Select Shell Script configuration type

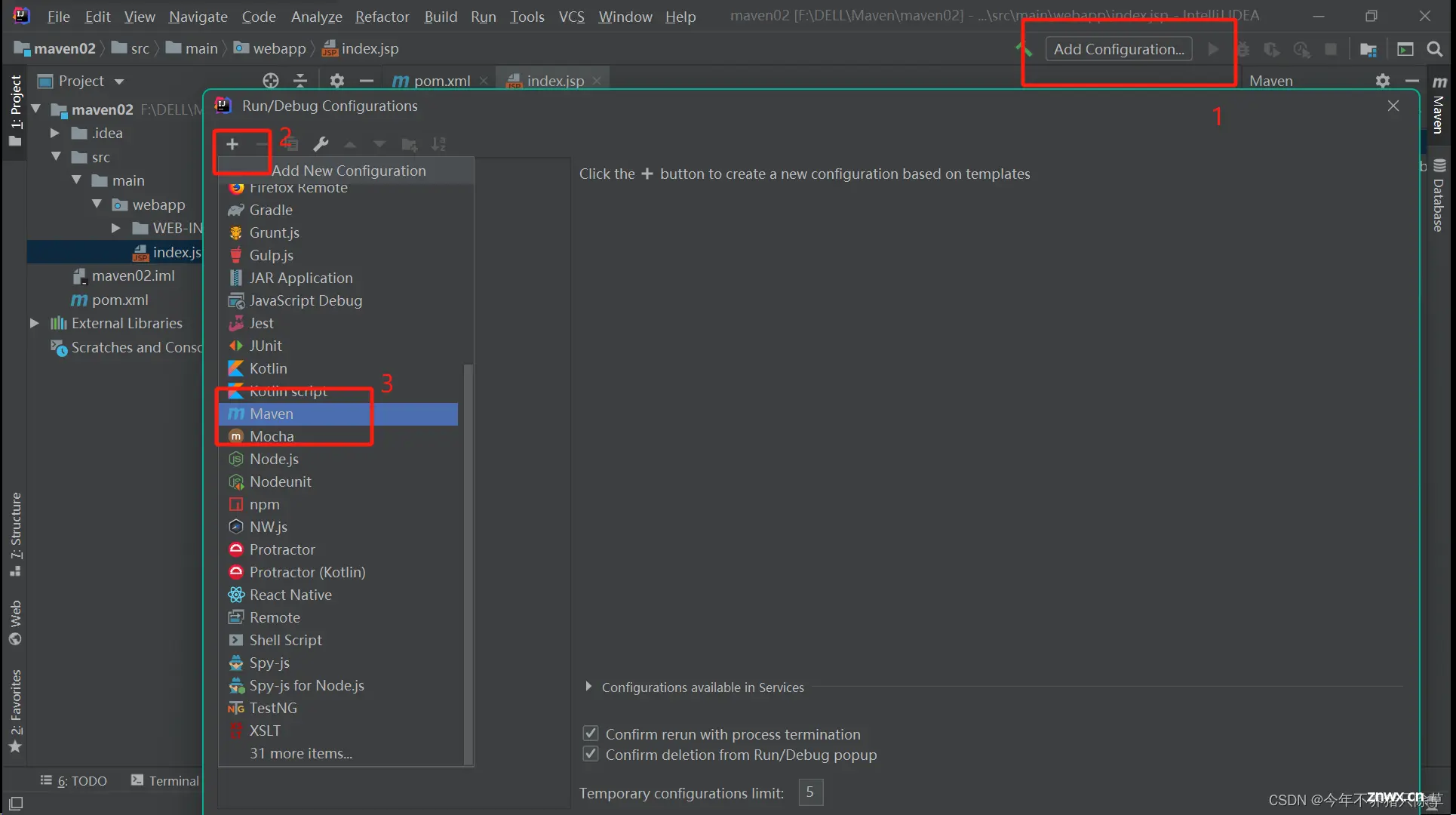pos(338,640)
